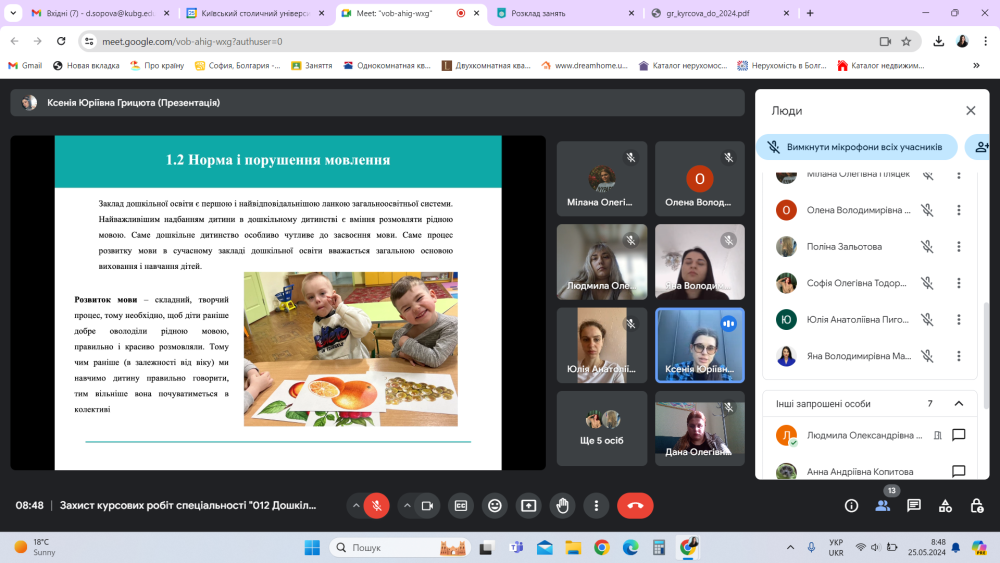Screen dimensions: 1000x563
Task: Open the Ще 5 осіб tile
Action: pos(601,428)
